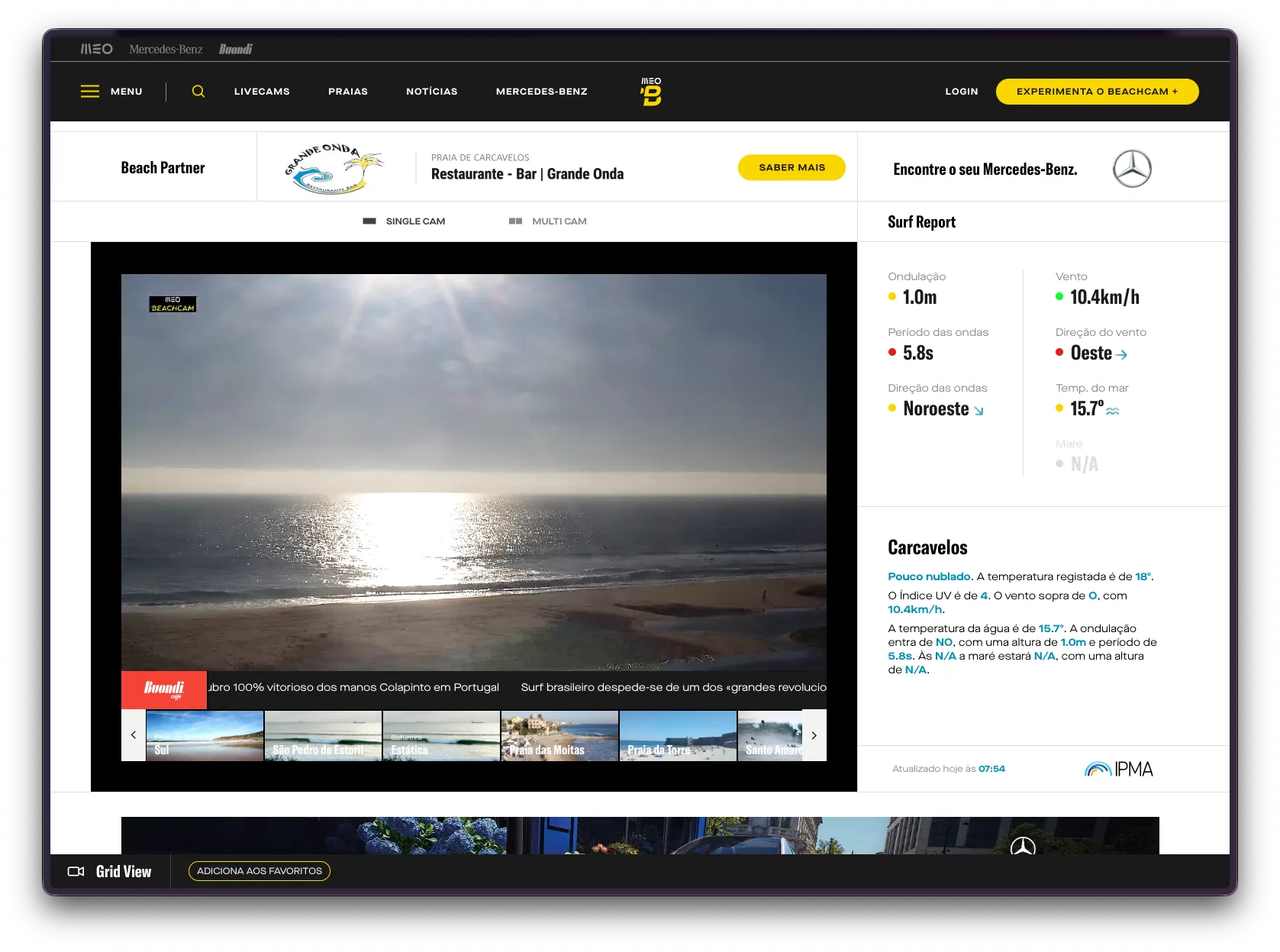Image resolution: width=1280 pixels, height=952 pixels.
Task: Click the MULTI CAM split icon
Action: tap(515, 221)
